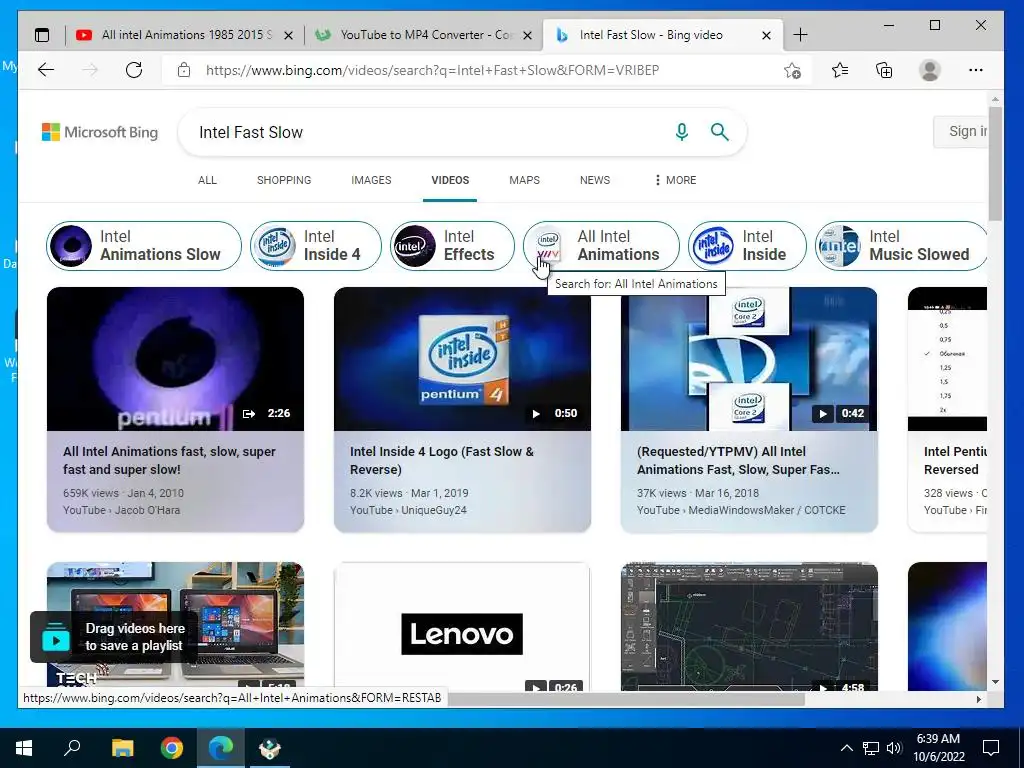Viewport: 1024px width, 768px height.
Task: Open 'All Intel Animations fast, slow, super' title
Action: [169, 460]
